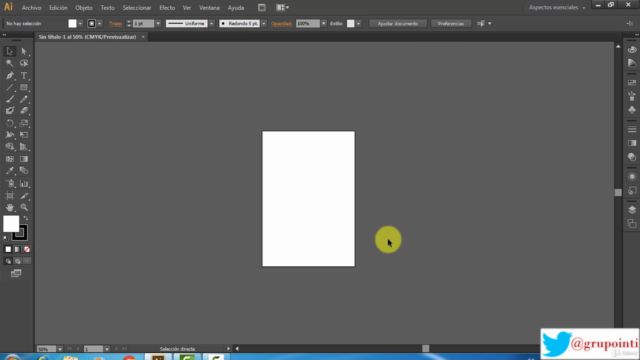Select the Gradient tool
This screenshot has width=640, height=360.
coord(24,159)
